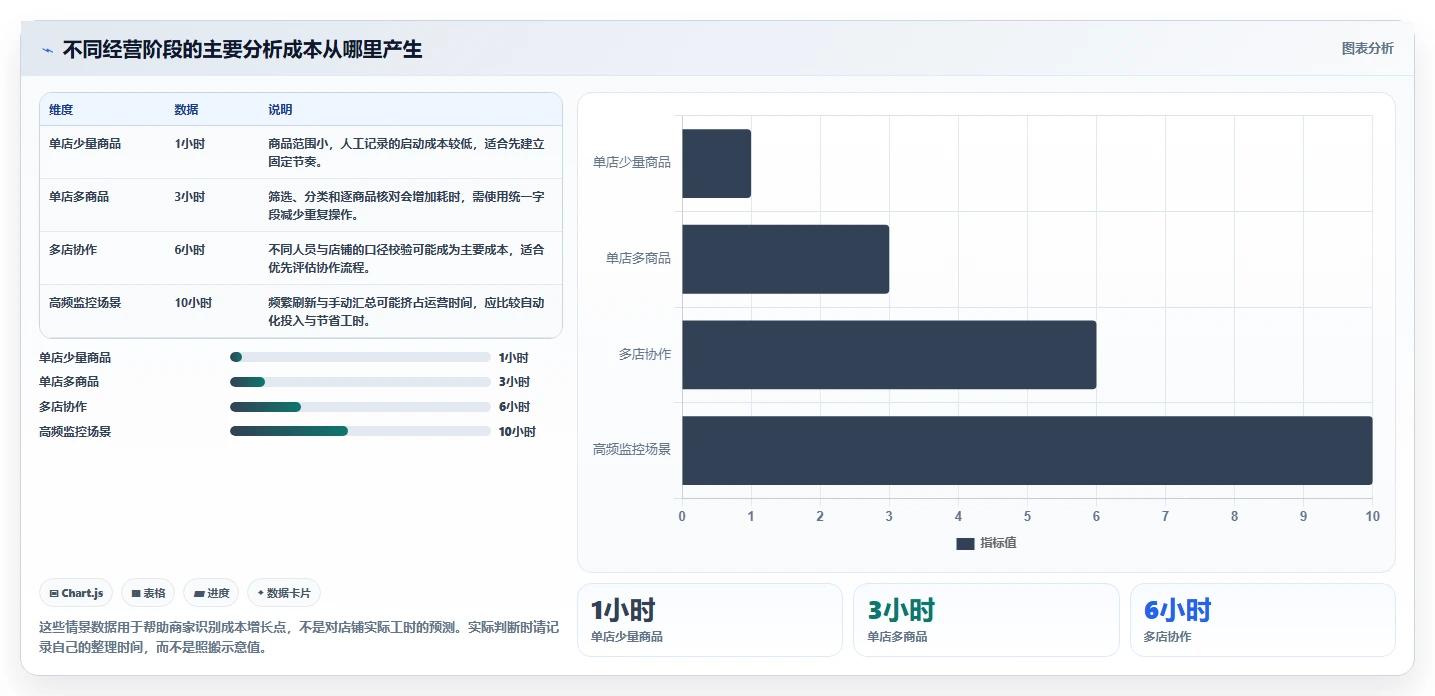Click the 3小时 value in the table

click(x=189, y=197)
